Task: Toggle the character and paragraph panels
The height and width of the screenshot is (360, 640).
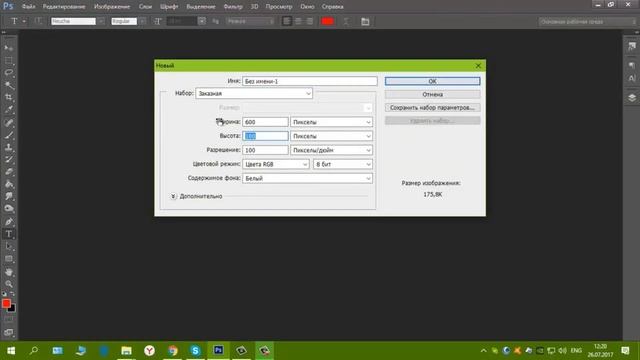Action: click(365, 21)
